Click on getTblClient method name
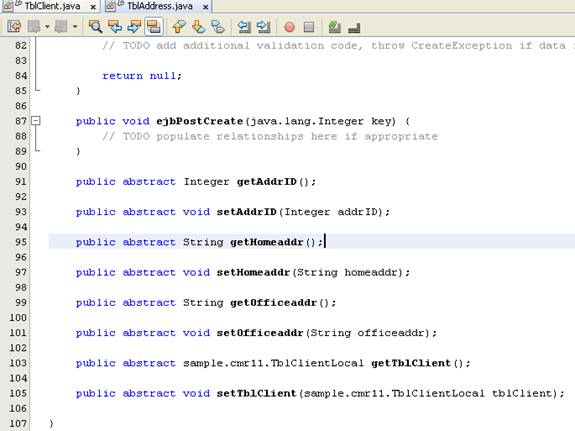 point(411,363)
